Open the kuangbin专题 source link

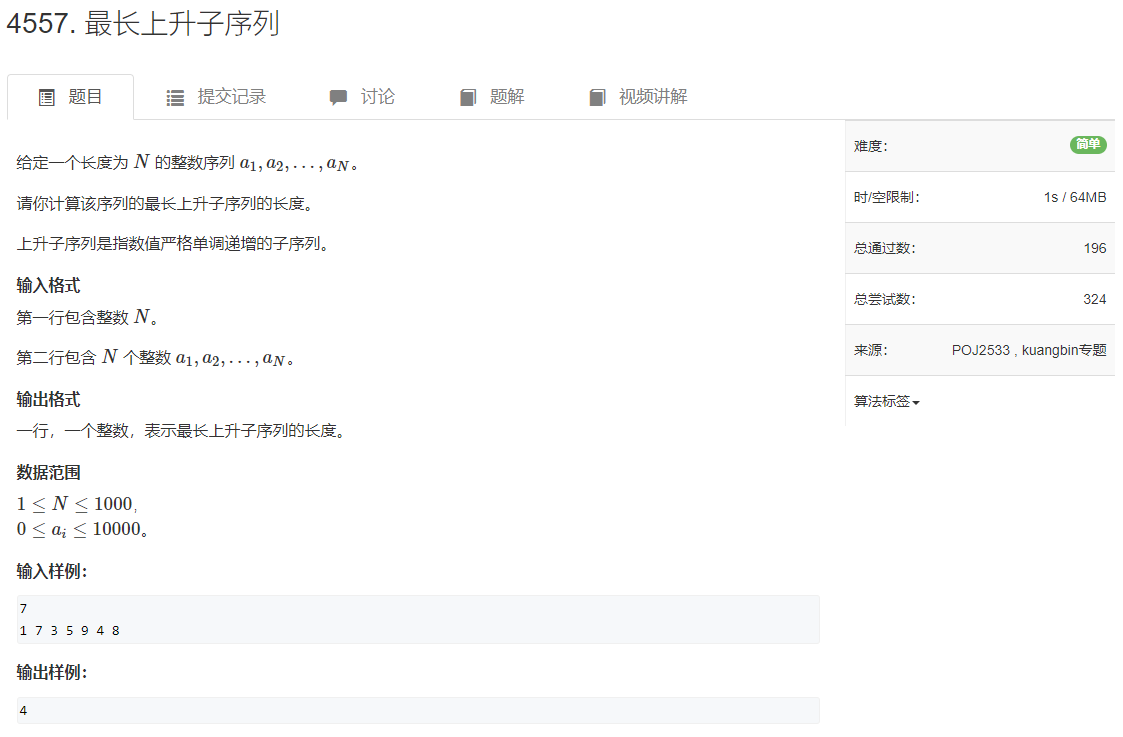pyautogui.click(x=1064, y=350)
